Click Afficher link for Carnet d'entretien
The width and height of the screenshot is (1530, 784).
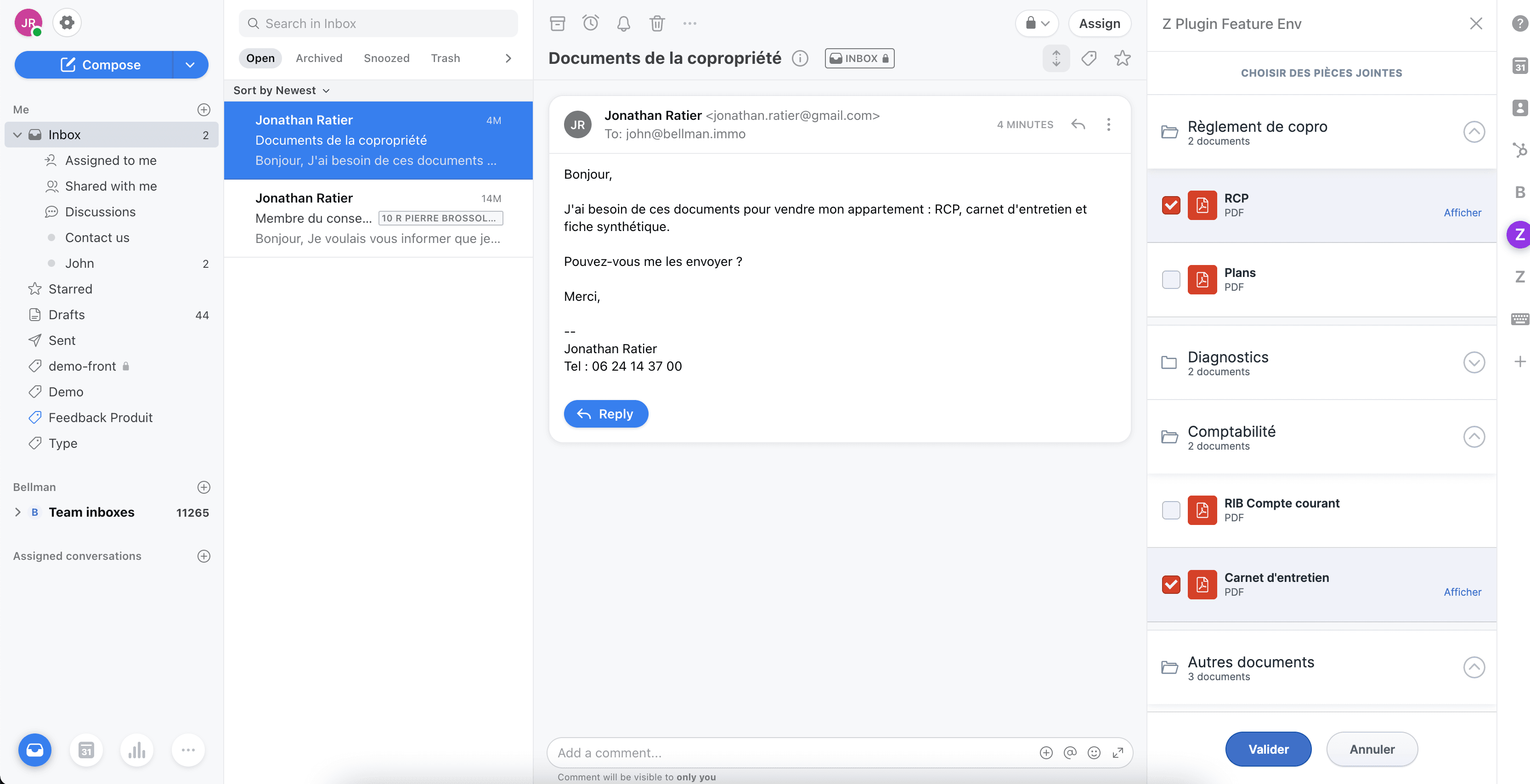[x=1462, y=592]
